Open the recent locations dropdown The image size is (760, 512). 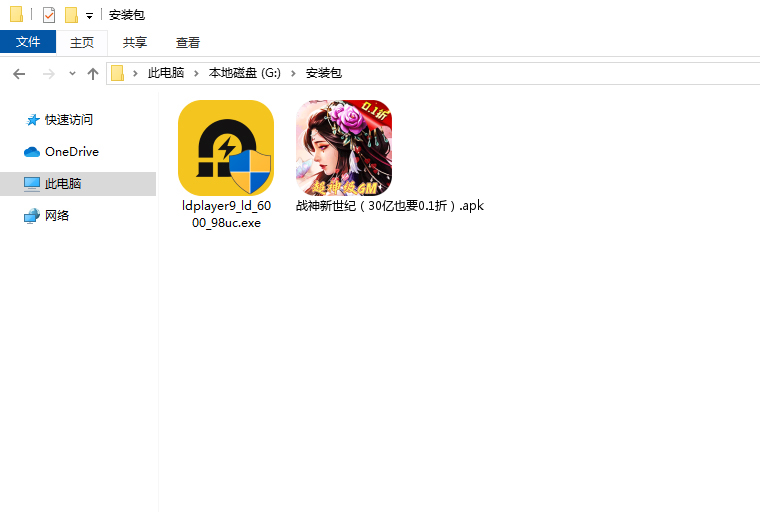[x=72, y=74]
